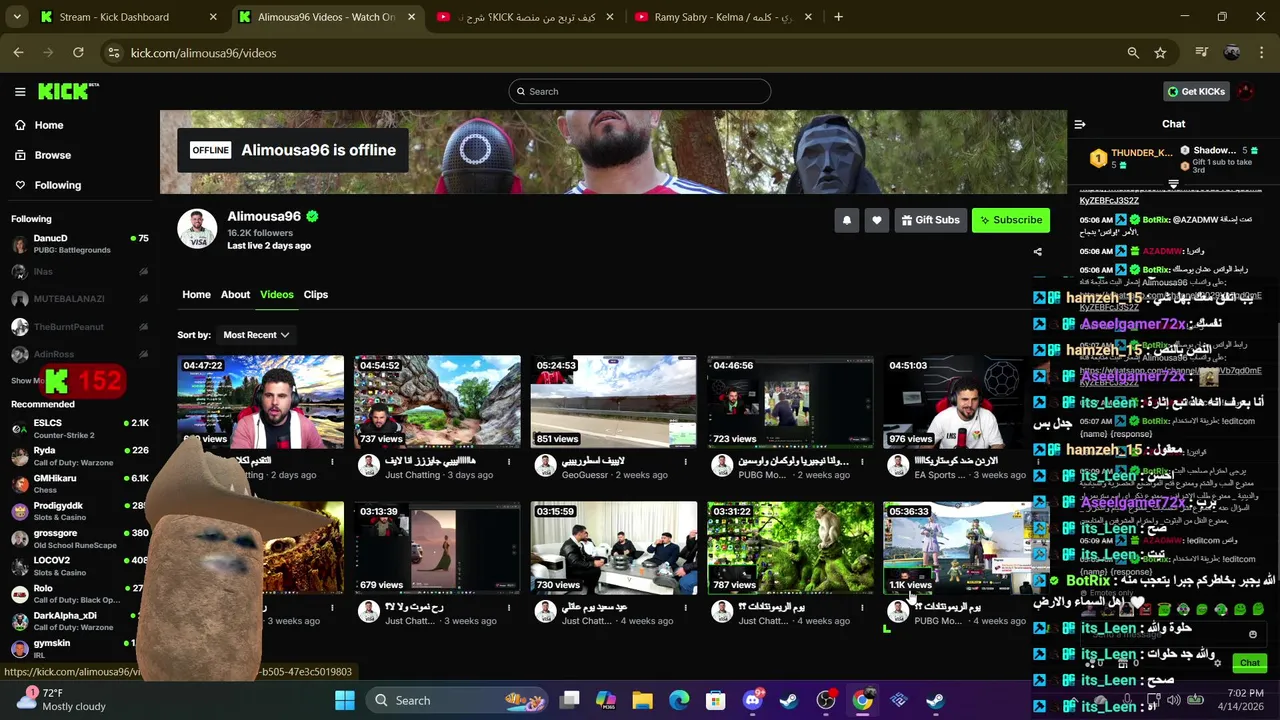The image size is (1280, 720).
Task: Collapse the chat panel
Action: coord(1080,124)
